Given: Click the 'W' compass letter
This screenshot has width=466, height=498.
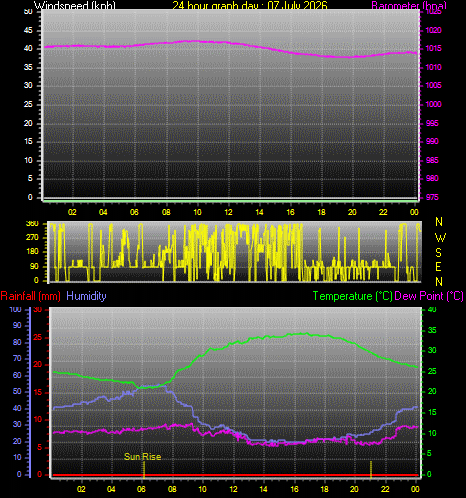Looking at the screenshot, I should 441,238.
